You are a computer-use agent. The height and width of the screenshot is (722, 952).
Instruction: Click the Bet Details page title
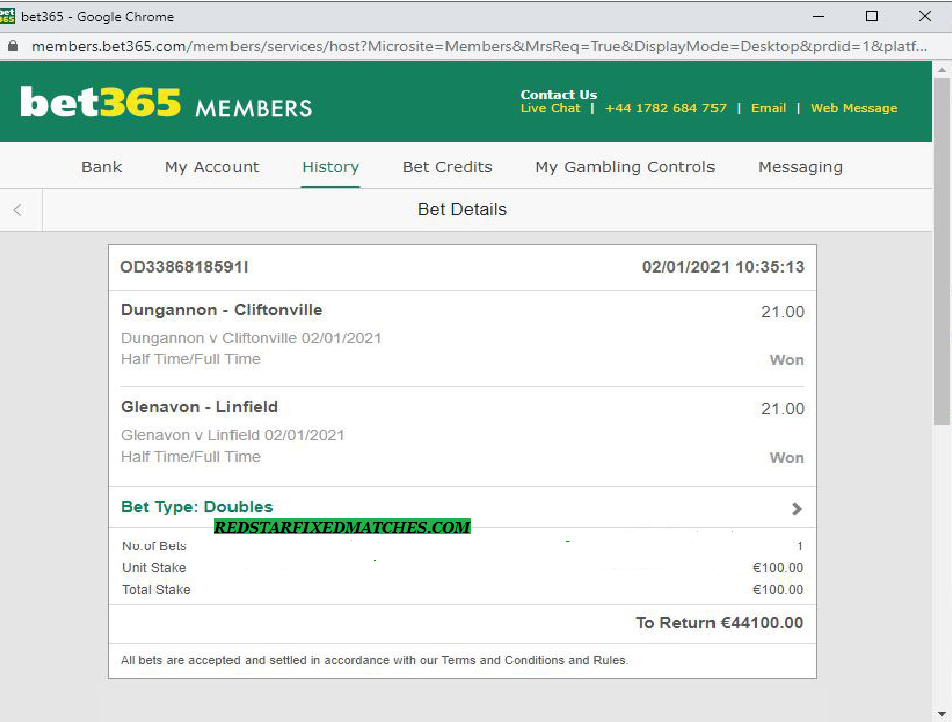(462, 209)
